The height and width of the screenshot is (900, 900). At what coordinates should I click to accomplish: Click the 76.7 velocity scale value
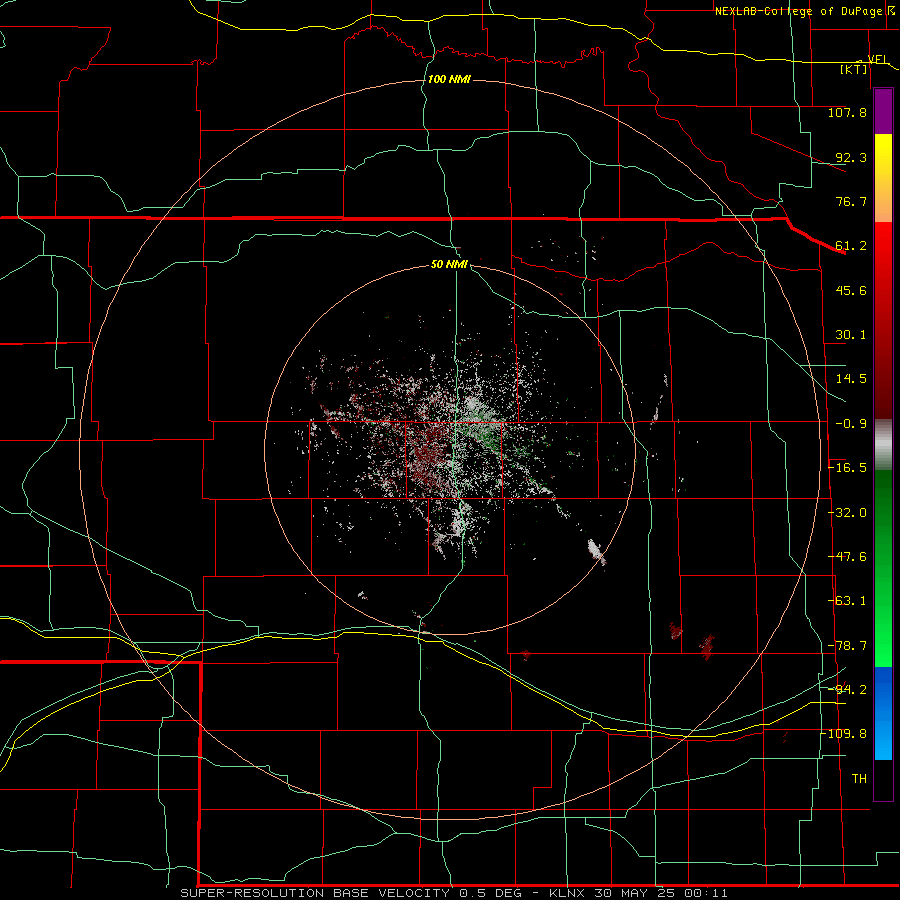tap(851, 201)
